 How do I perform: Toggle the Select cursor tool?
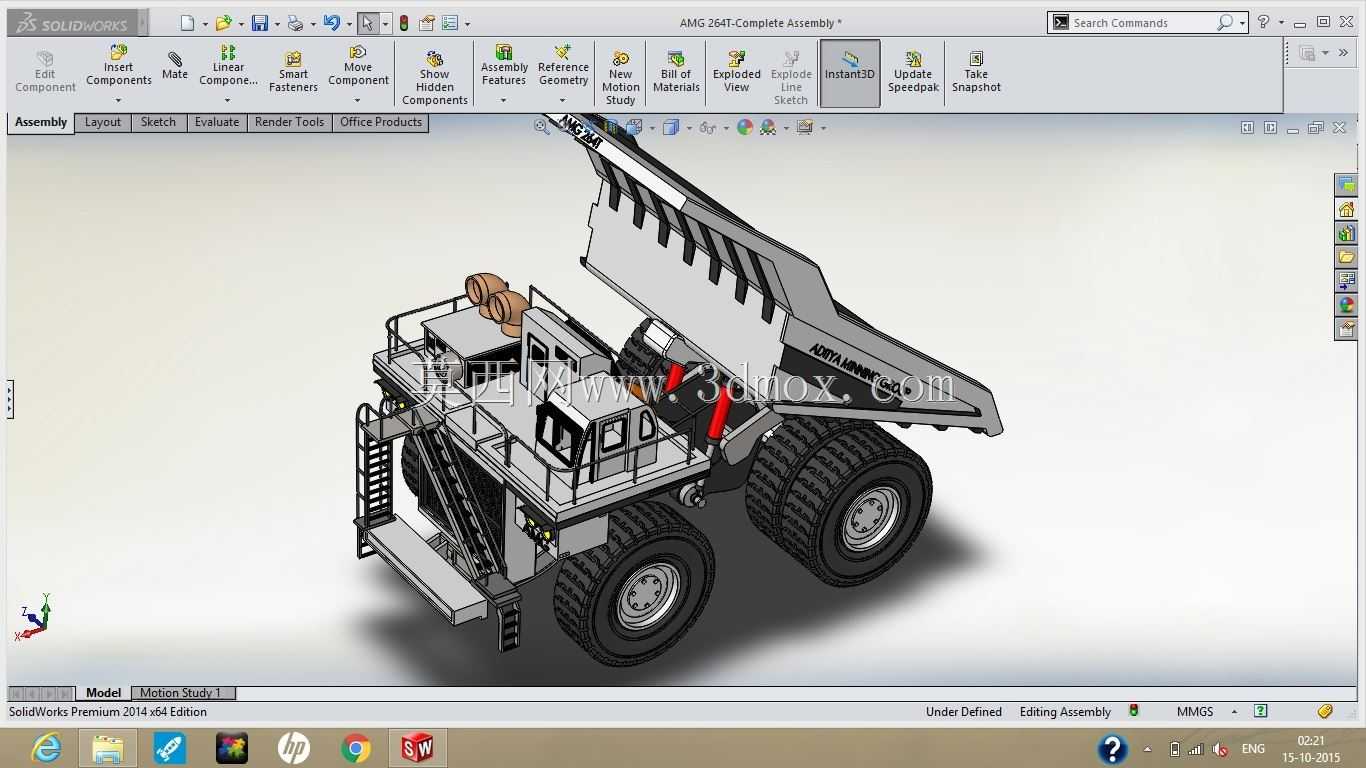click(x=367, y=23)
